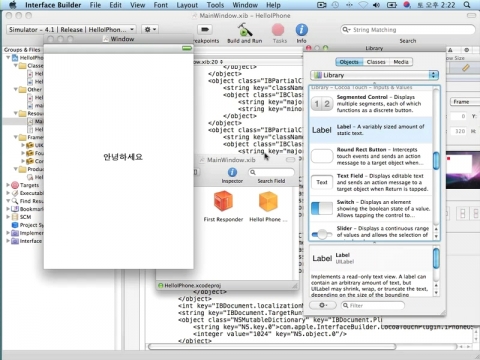Click the Search Field in MainWindow.xib window
This screenshot has width=480, height=360.
271,172
